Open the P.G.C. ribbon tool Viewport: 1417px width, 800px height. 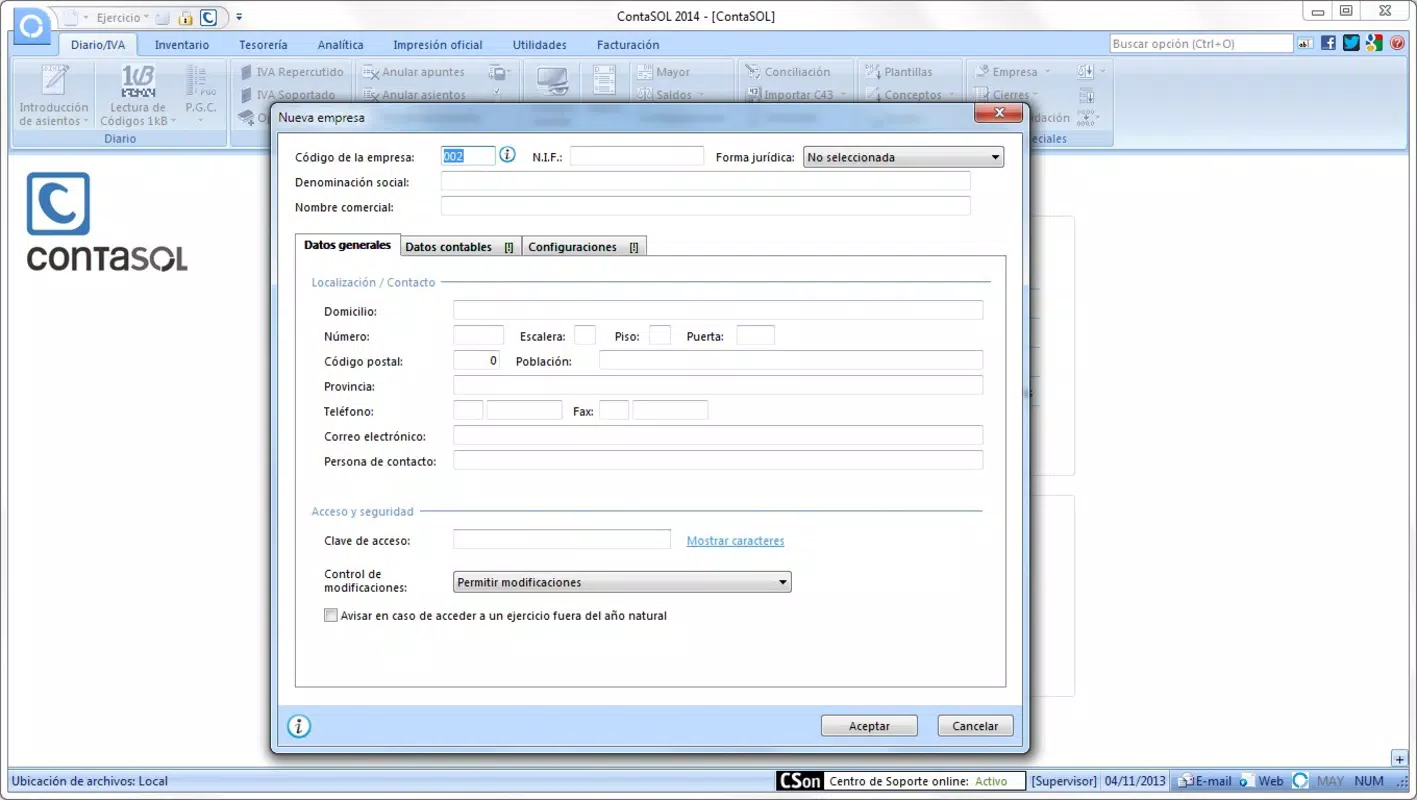200,95
